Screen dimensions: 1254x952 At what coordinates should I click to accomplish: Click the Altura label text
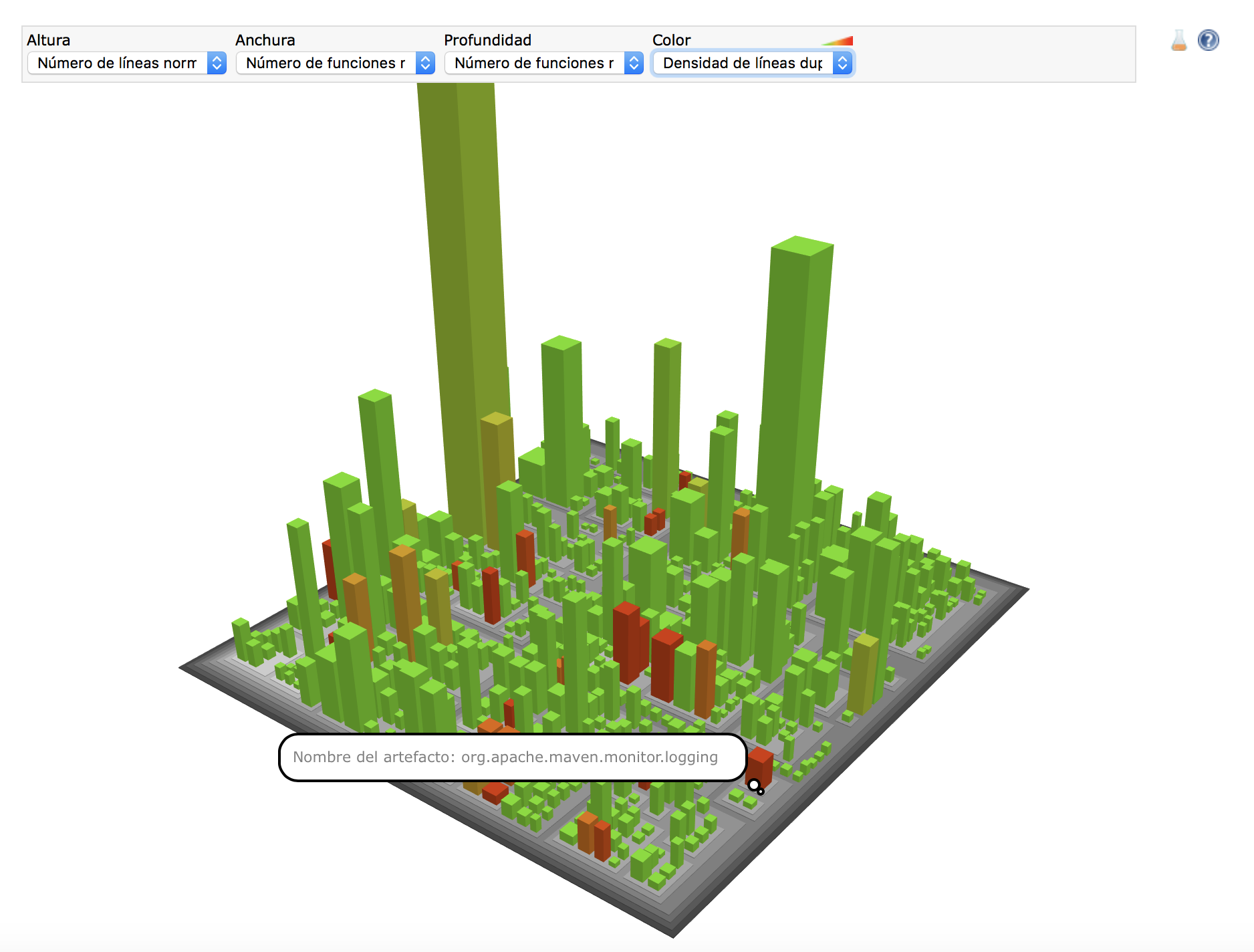[48, 40]
